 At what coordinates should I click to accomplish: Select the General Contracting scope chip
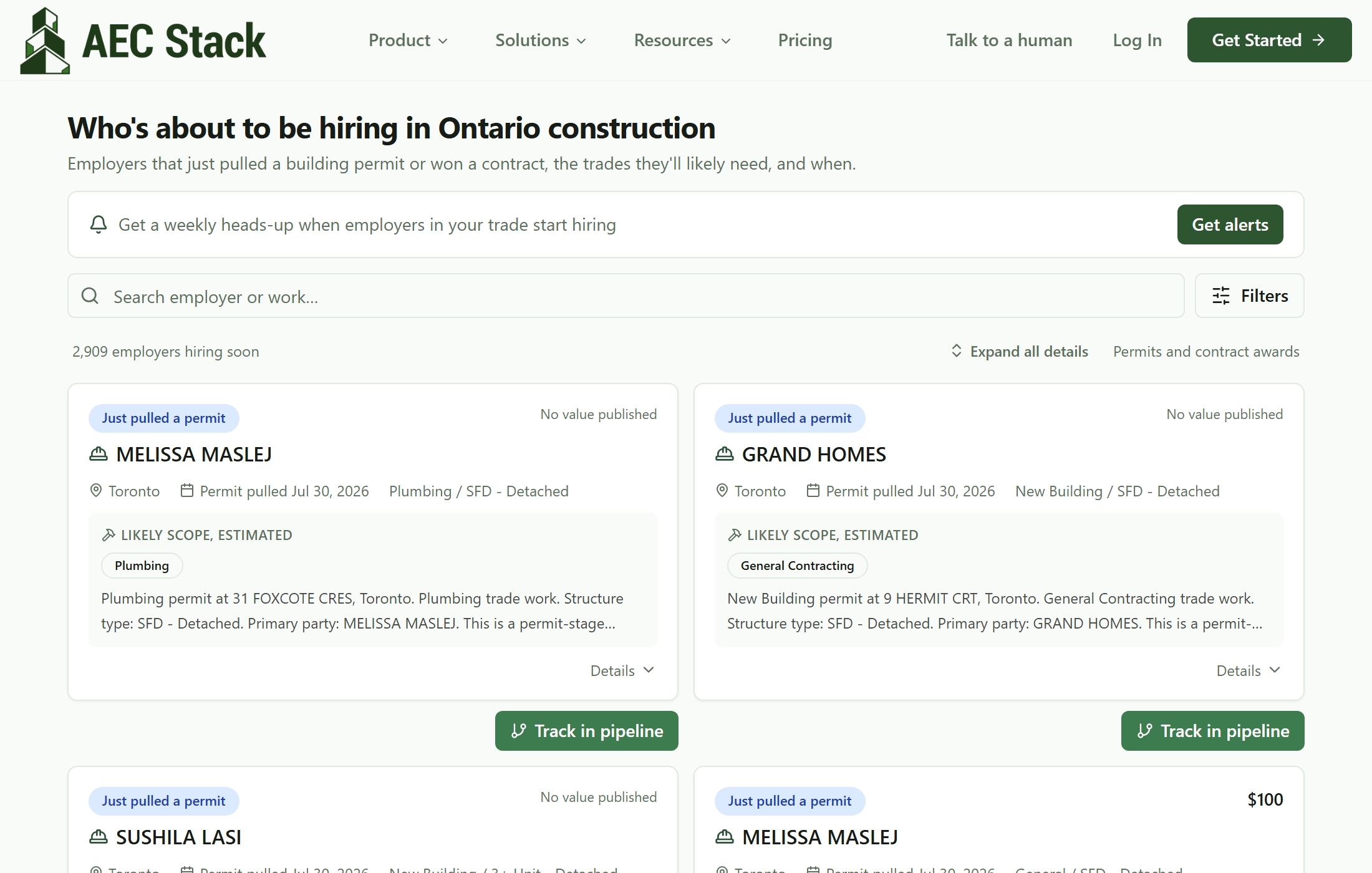coord(798,566)
